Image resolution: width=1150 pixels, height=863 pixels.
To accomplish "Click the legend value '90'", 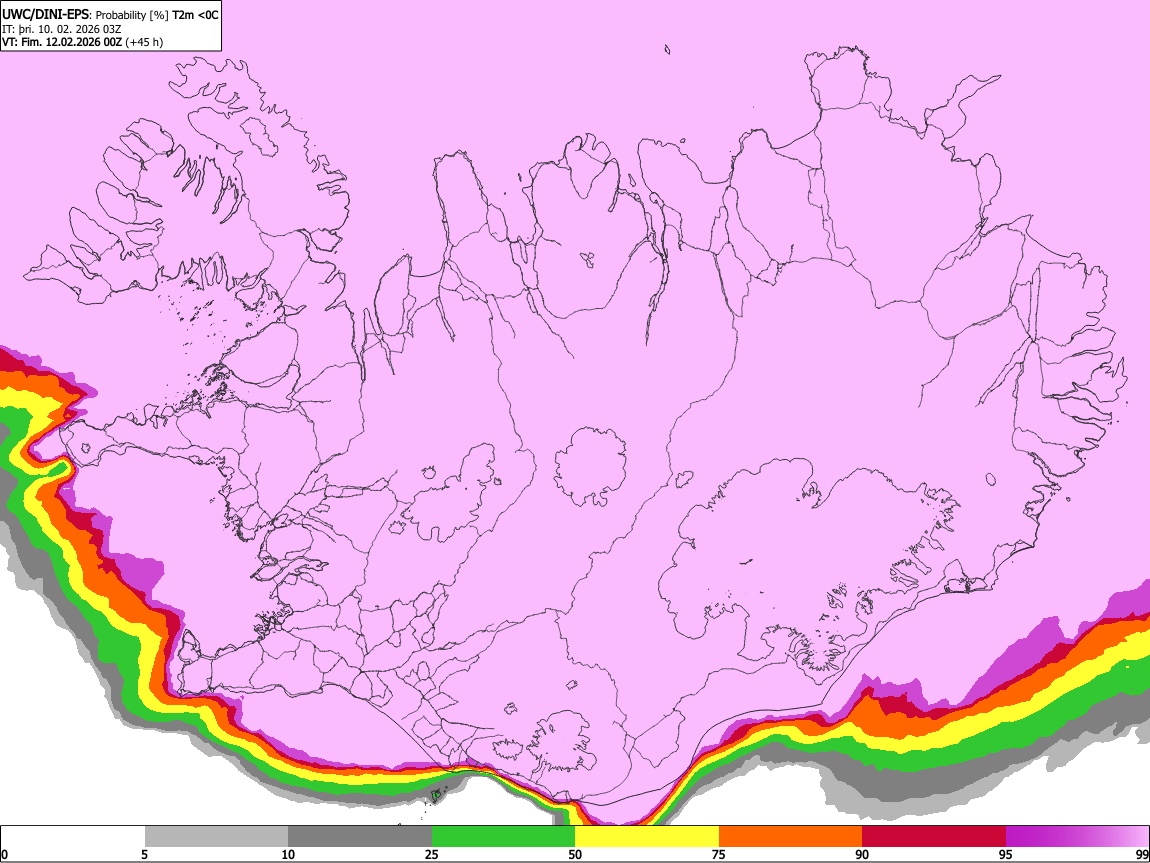I will point(862,854).
